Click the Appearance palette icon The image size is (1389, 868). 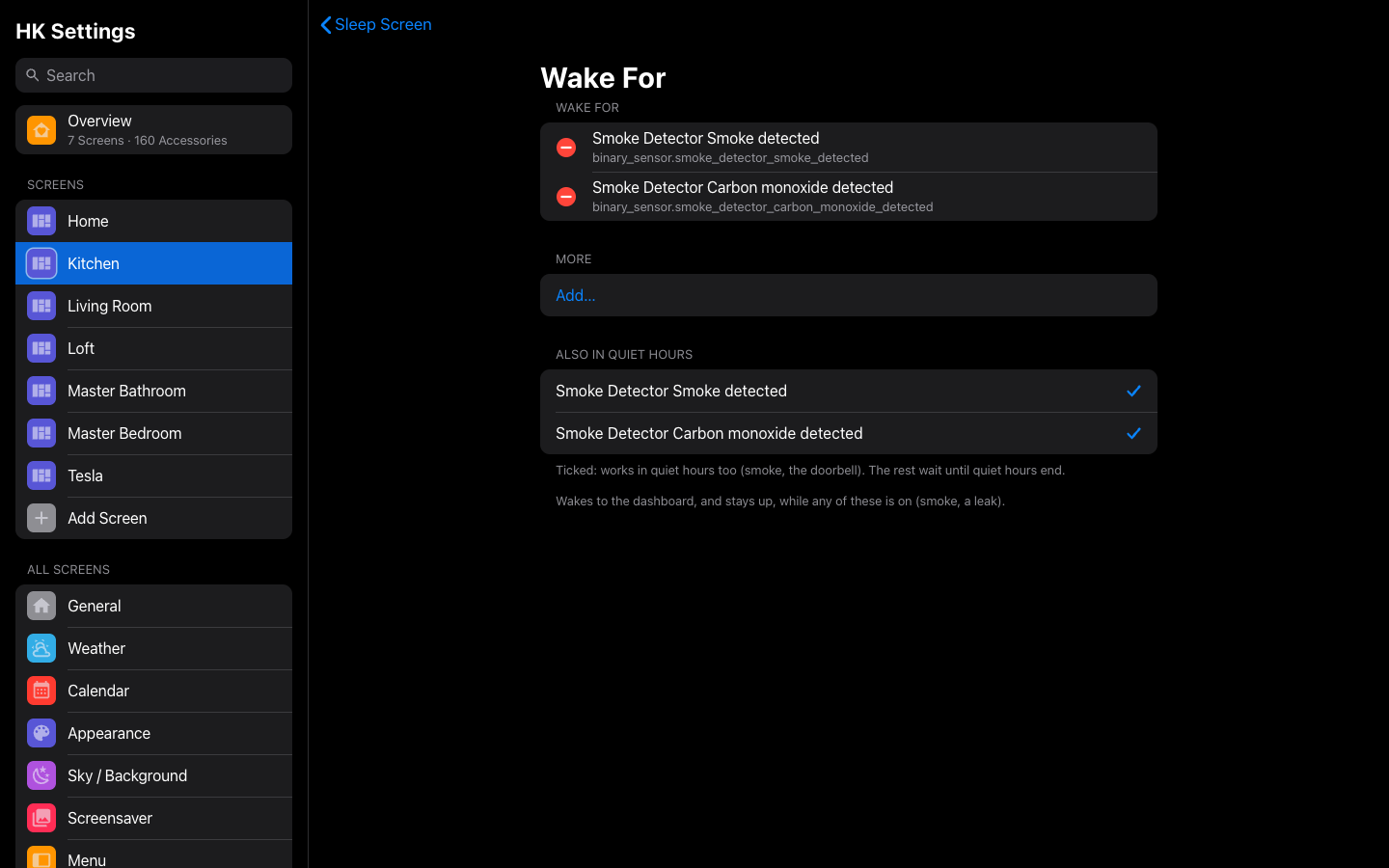(x=41, y=733)
